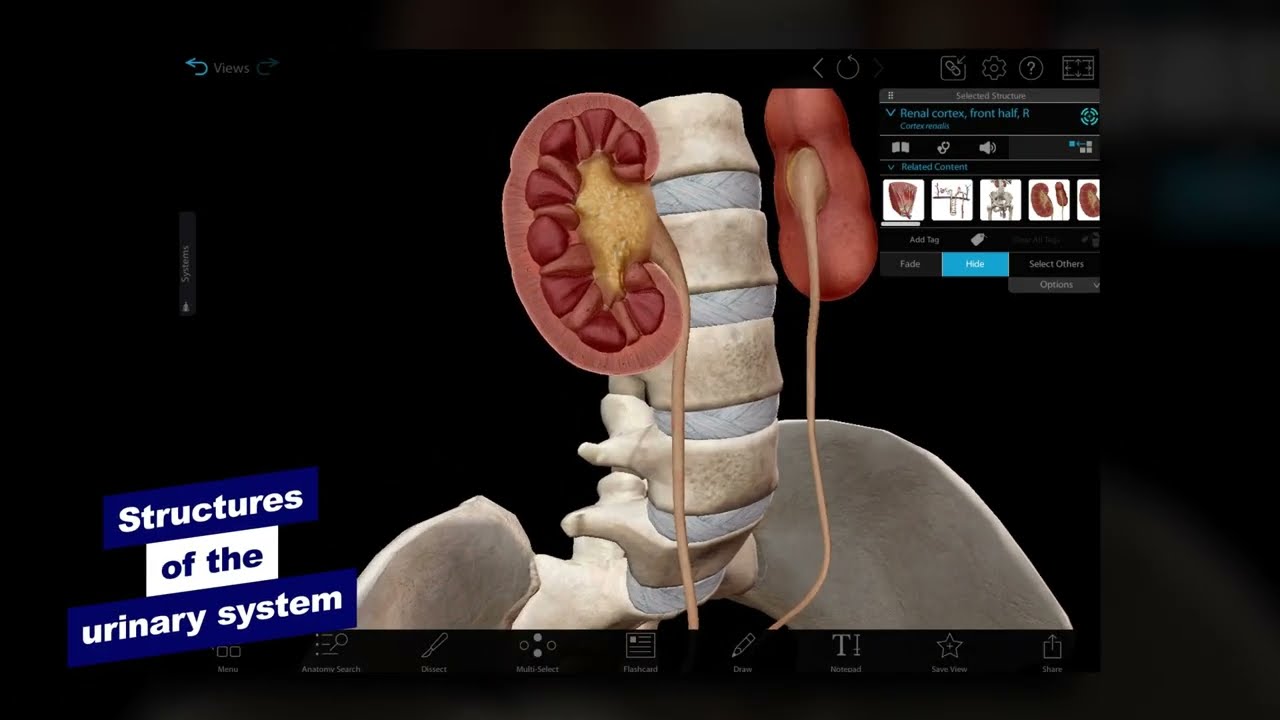Image resolution: width=1280 pixels, height=720 pixels.
Task: Click the Add Tag button
Action: point(924,240)
